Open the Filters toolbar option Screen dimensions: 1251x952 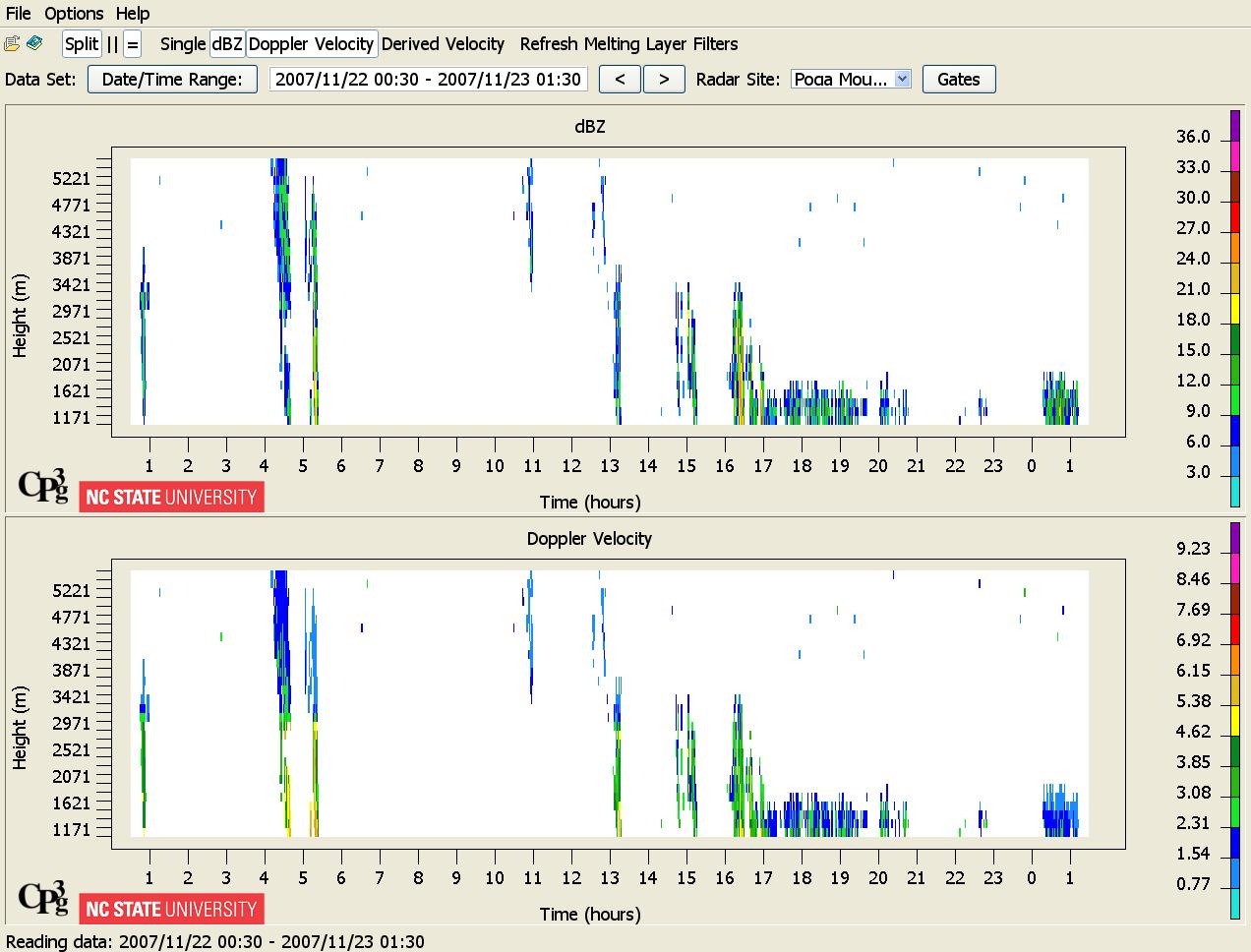click(x=715, y=44)
